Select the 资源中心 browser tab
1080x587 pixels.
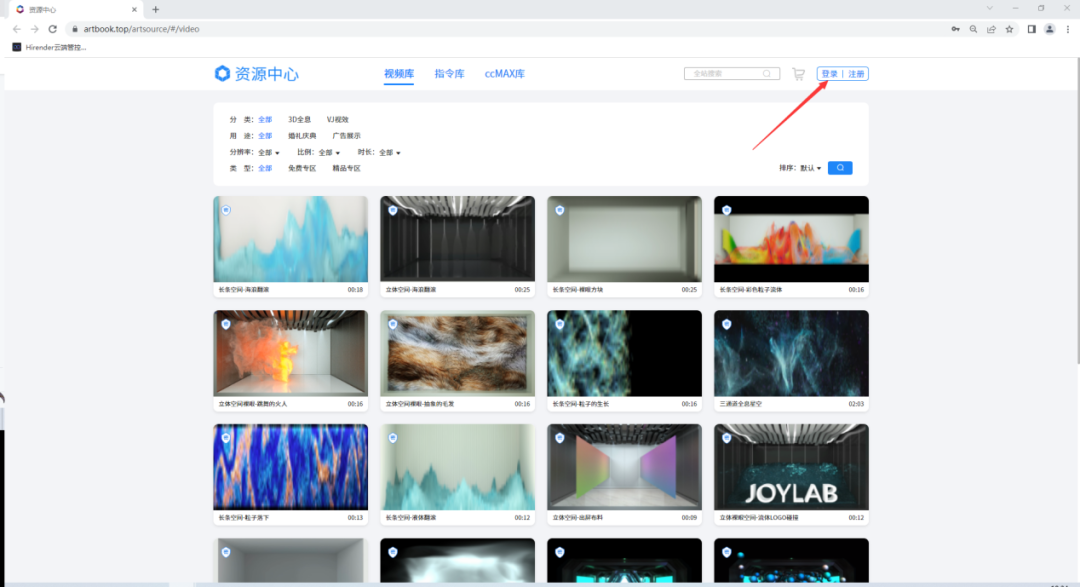[76, 10]
